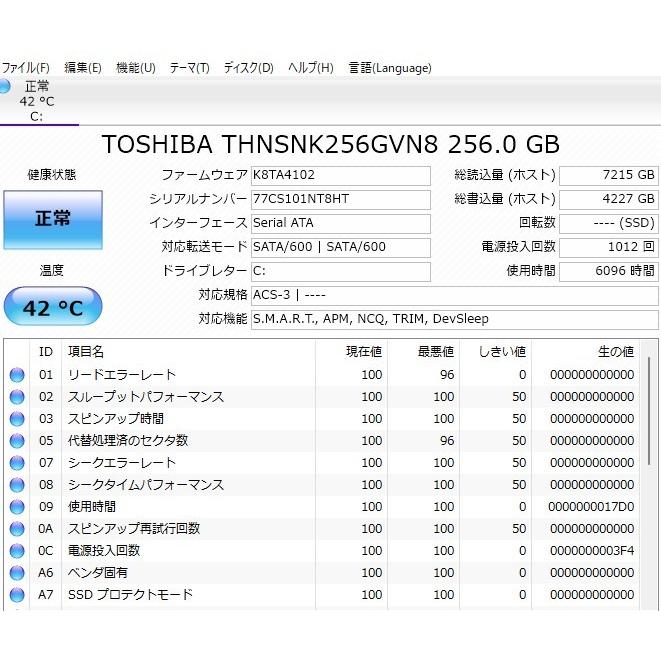
Task: Click status icon for 05 代替処理済のセクタ数
Action: coord(17,441)
